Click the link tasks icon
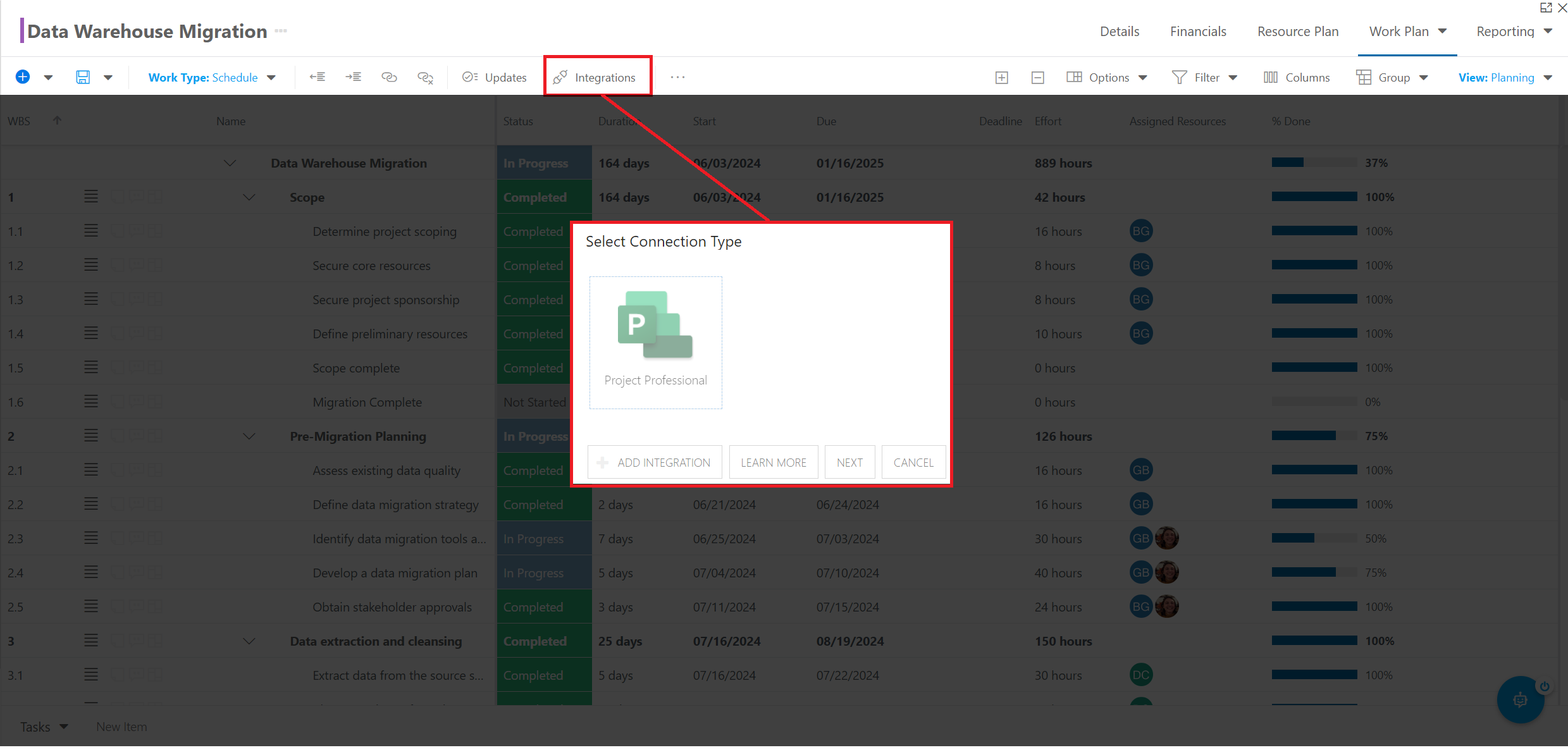Viewport: 1568px width, 750px height. [x=390, y=77]
